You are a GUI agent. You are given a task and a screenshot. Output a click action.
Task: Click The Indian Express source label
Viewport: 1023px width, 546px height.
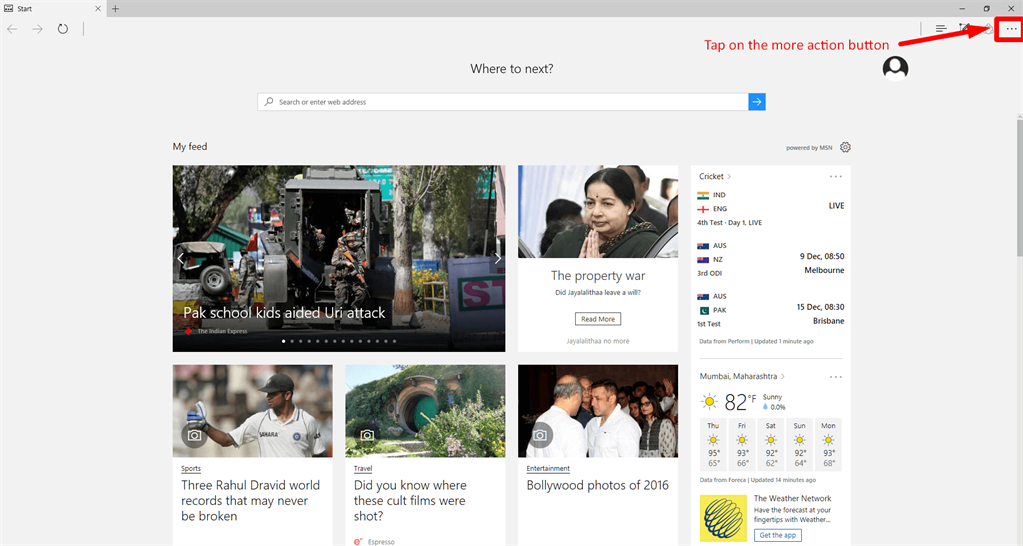click(222, 331)
